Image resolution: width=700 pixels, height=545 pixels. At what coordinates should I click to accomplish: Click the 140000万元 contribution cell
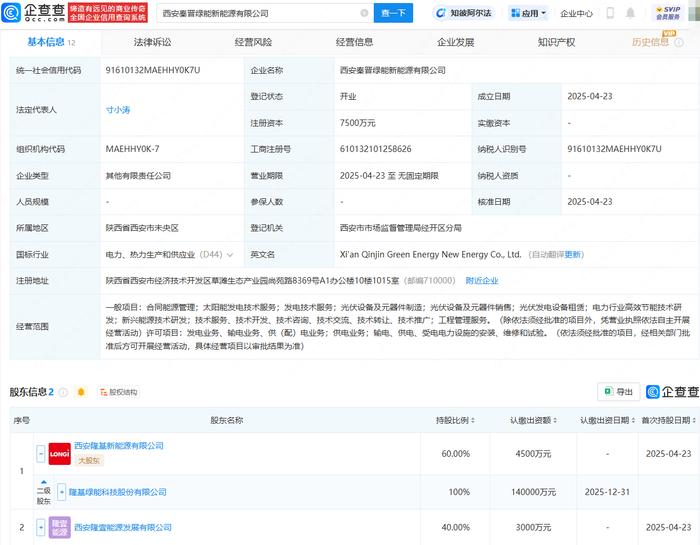click(533, 492)
